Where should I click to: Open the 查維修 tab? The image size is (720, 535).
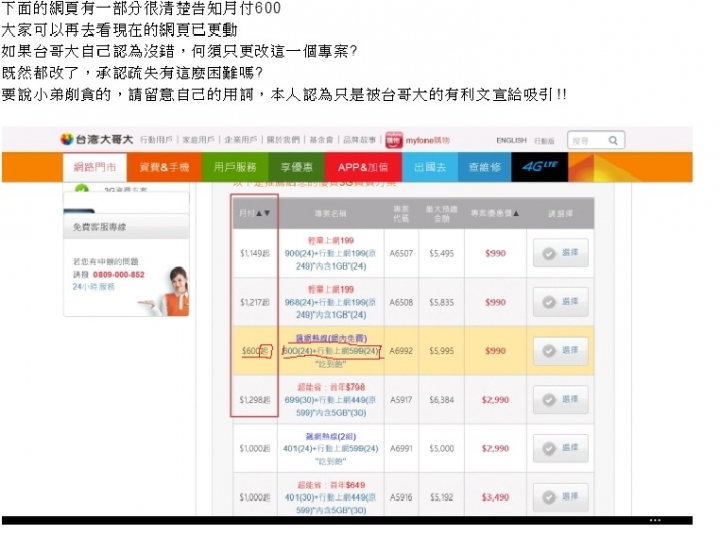coord(484,167)
